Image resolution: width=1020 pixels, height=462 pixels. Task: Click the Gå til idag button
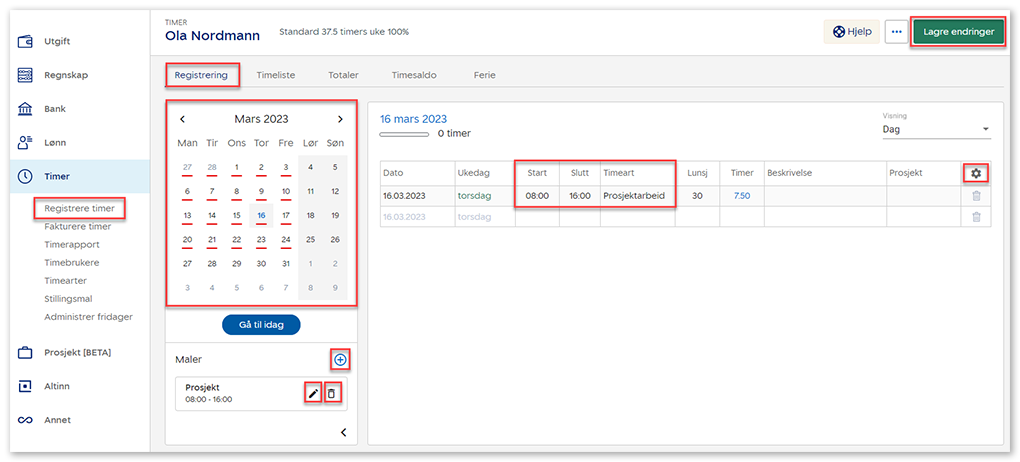pyautogui.click(x=261, y=325)
